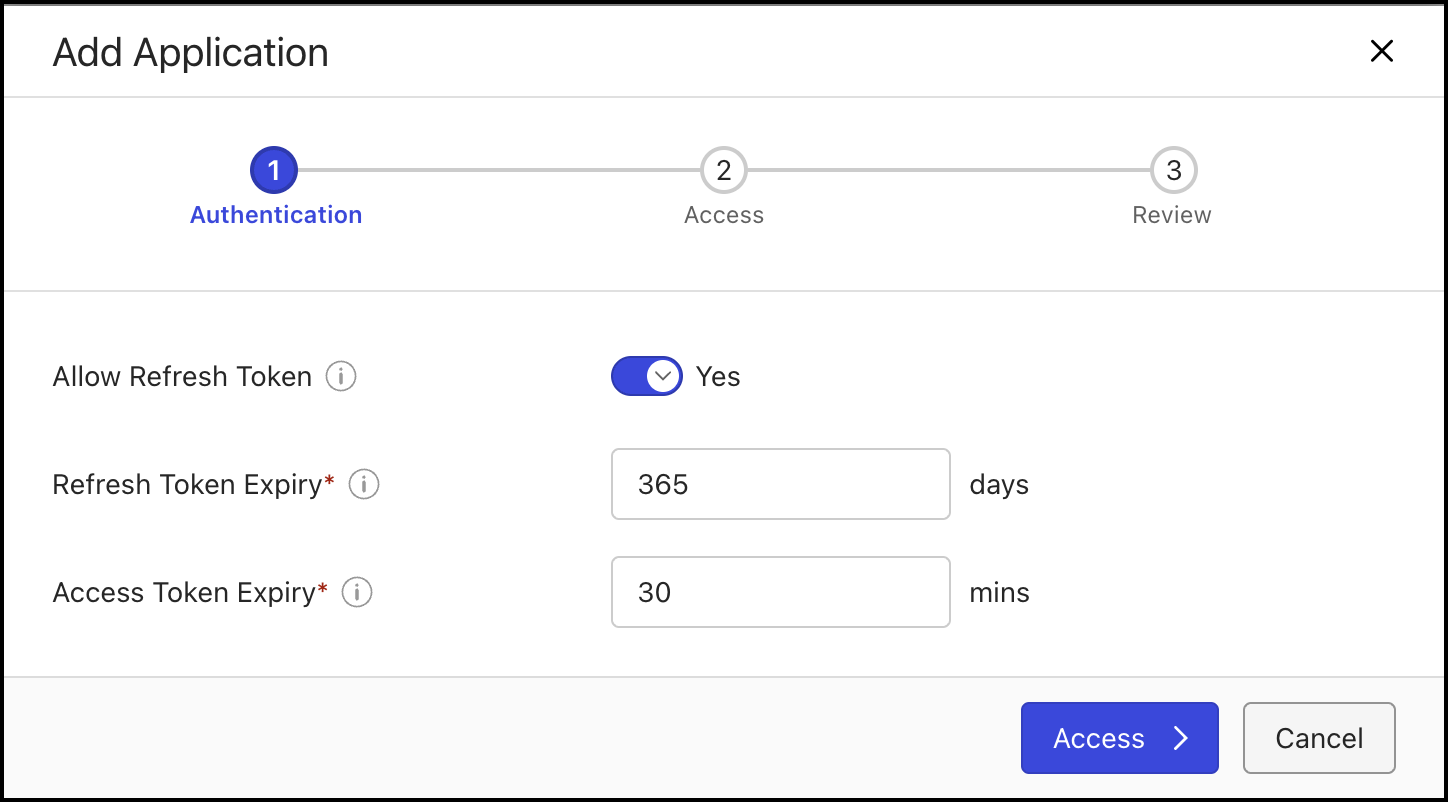Go to step 2 circle in stepper

click(x=724, y=171)
